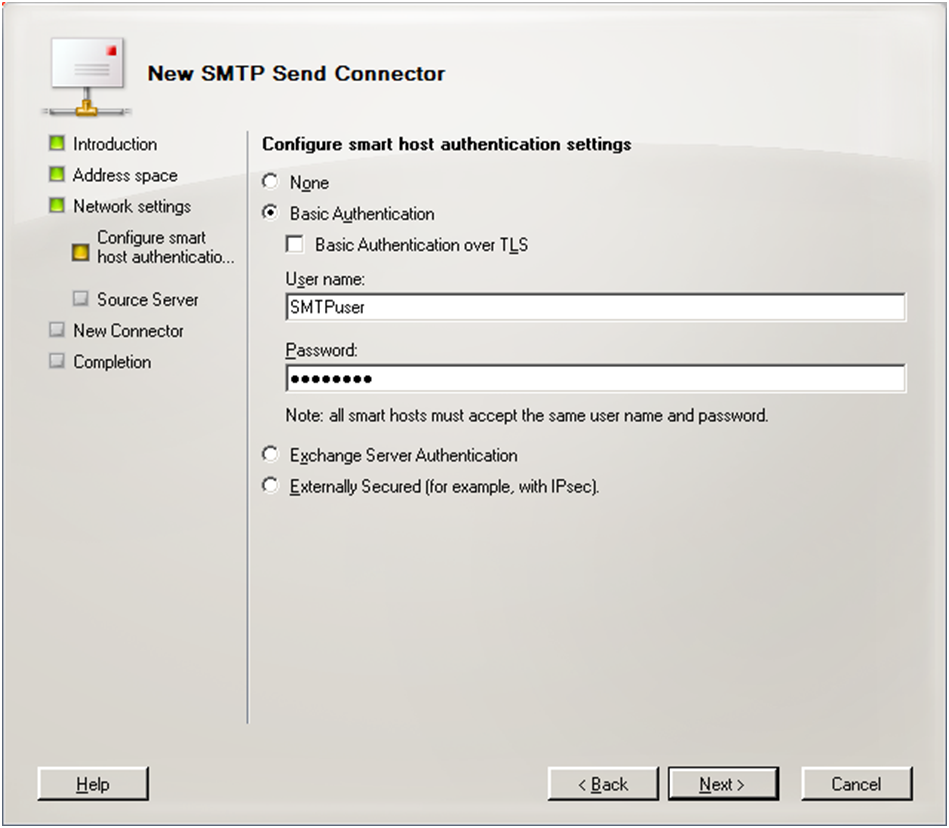Select Exchange Server Authentication
The height and width of the screenshot is (828, 949).
[x=270, y=453]
